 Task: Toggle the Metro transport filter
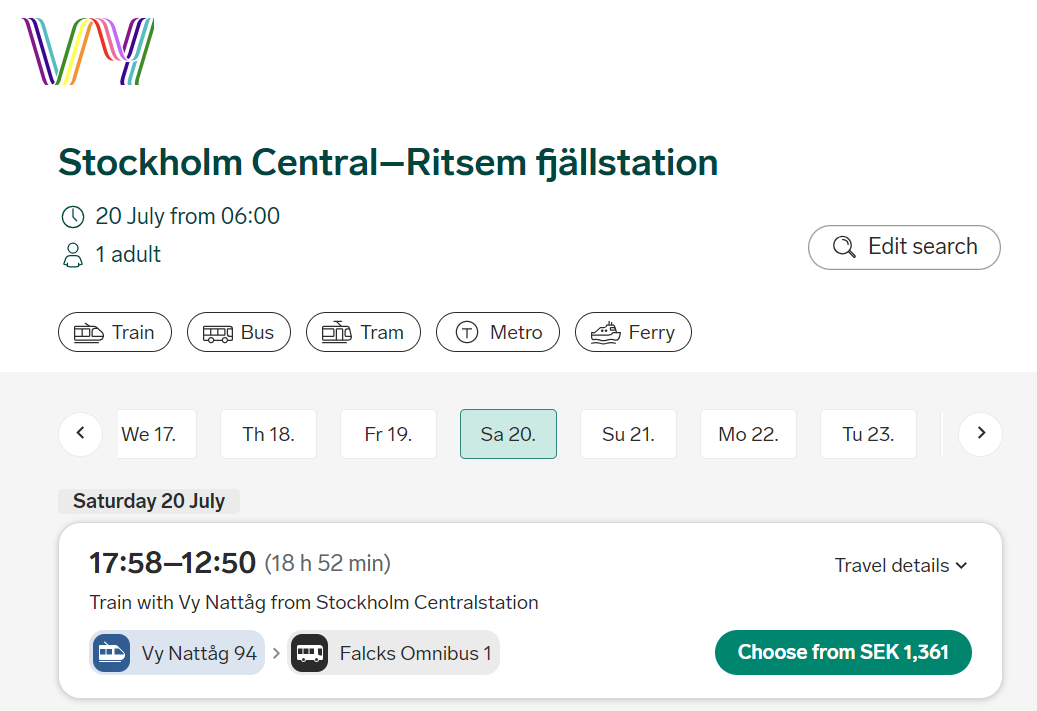point(498,332)
